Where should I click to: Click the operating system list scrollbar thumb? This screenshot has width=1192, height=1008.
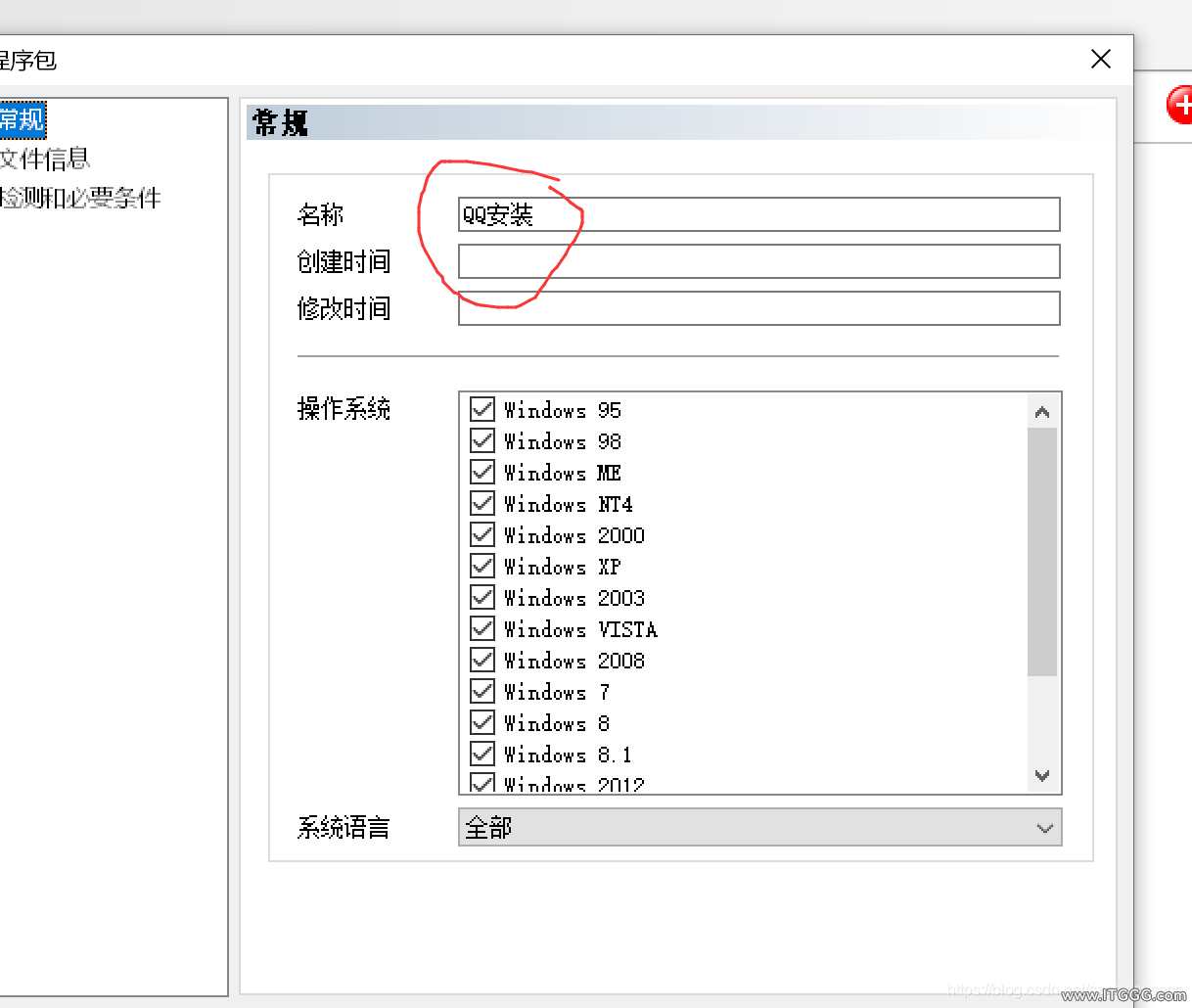click(x=1042, y=551)
